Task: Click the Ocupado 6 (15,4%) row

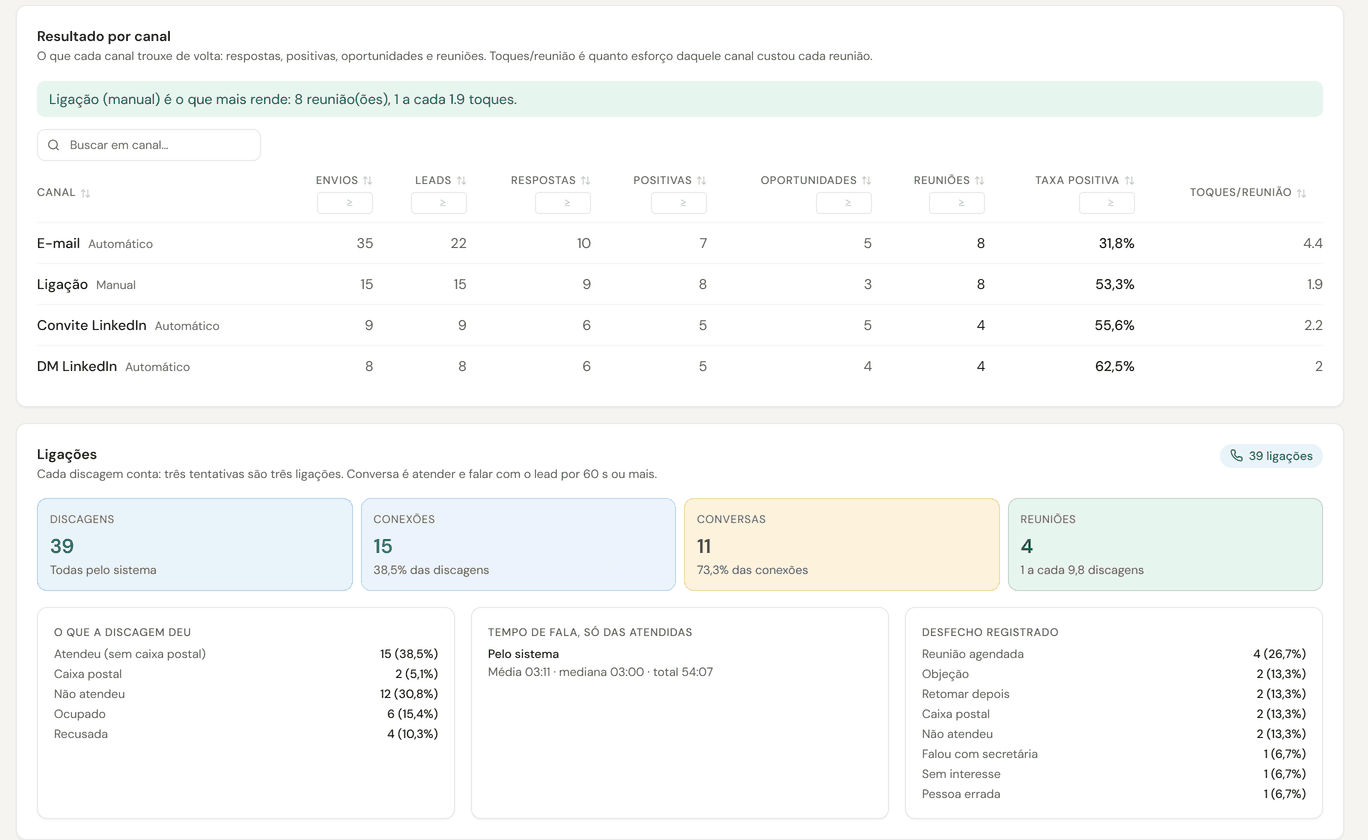Action: click(246, 714)
